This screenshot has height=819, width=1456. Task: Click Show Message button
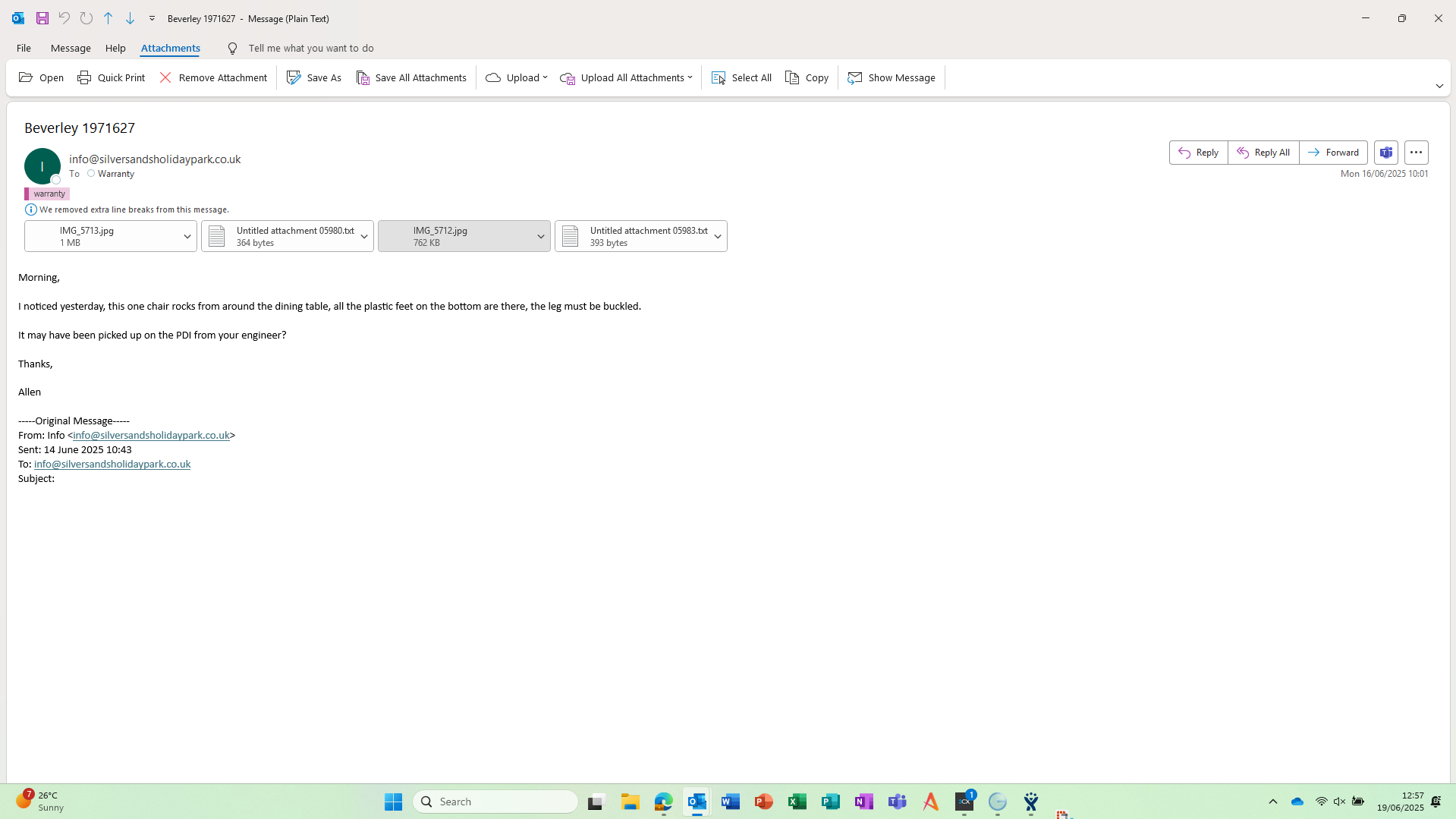click(x=892, y=77)
